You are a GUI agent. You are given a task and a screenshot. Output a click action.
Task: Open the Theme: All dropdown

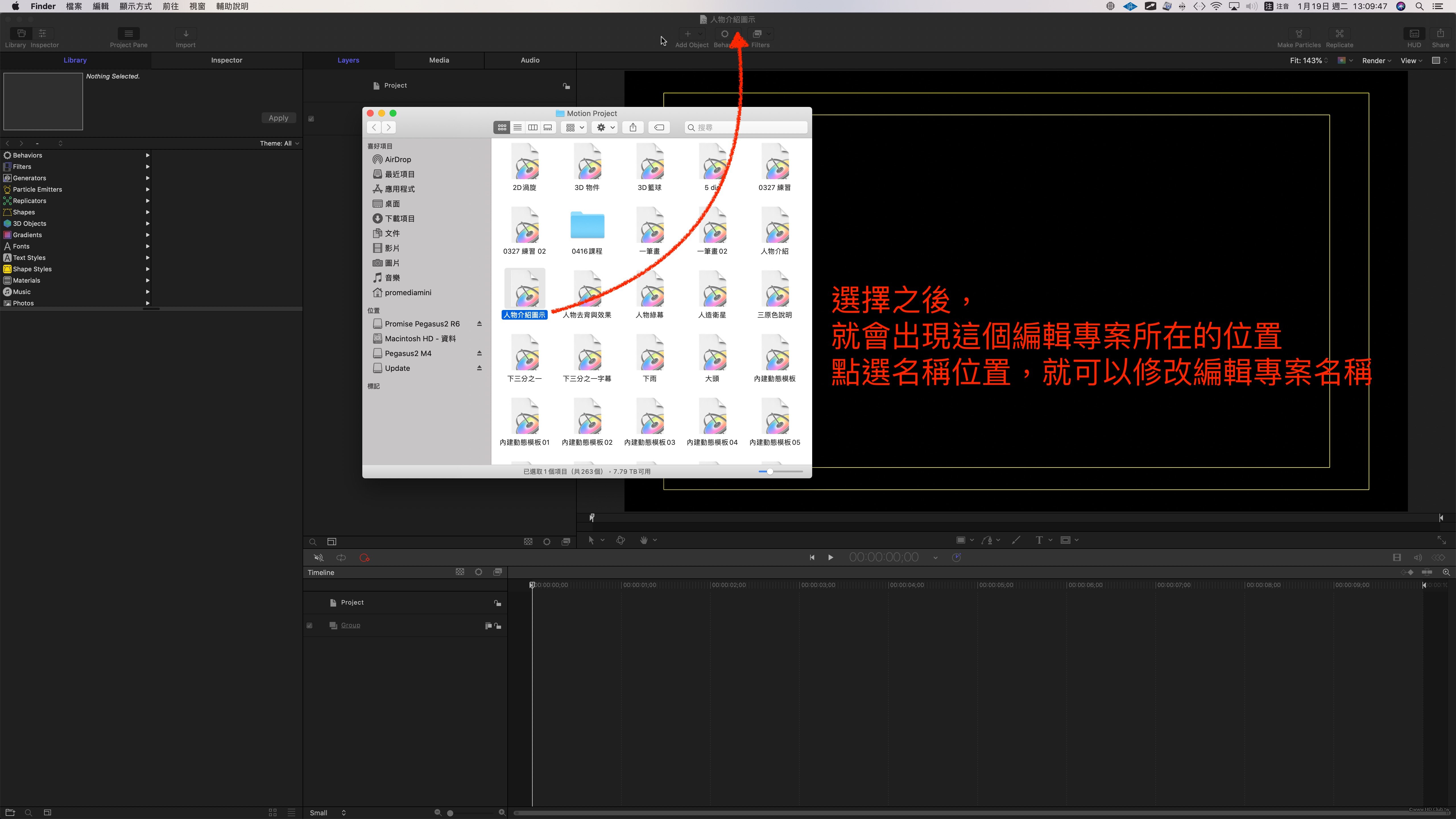[x=279, y=144]
